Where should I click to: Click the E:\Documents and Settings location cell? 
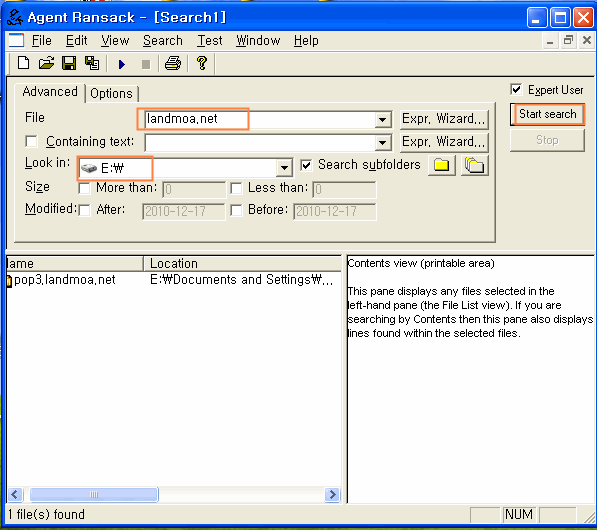242,280
